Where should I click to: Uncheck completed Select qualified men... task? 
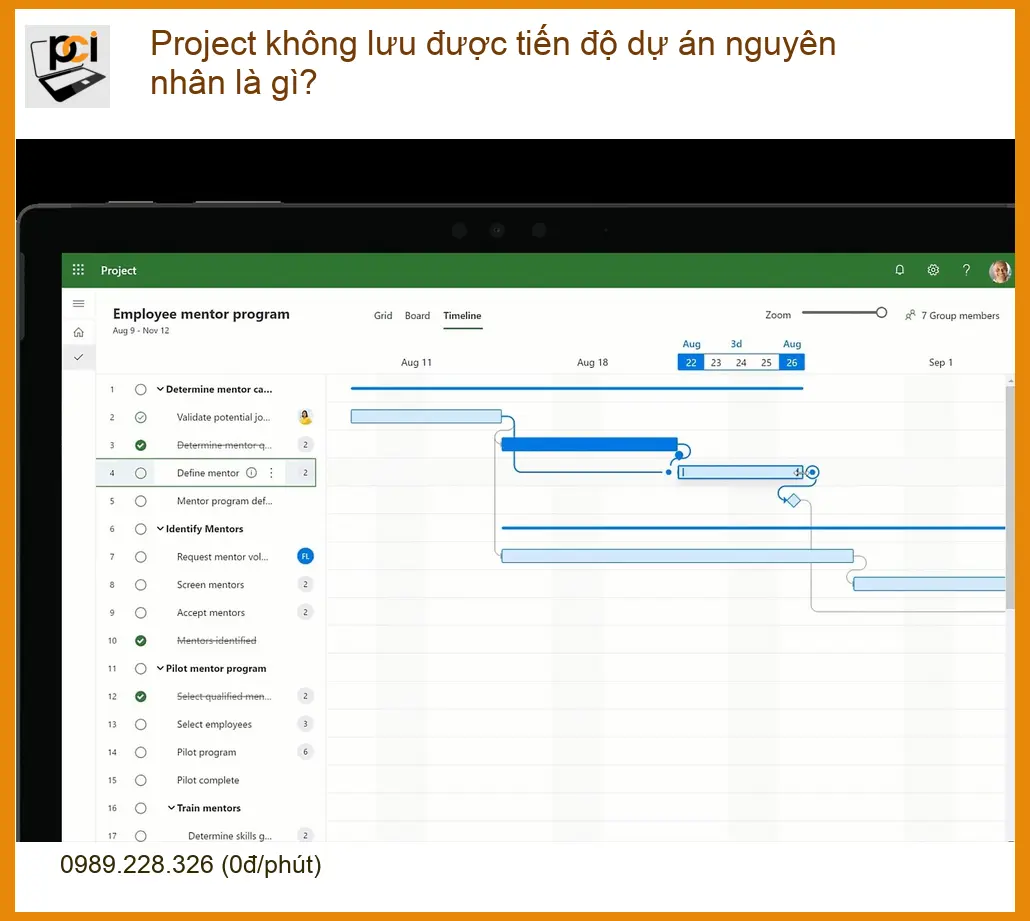click(141, 696)
